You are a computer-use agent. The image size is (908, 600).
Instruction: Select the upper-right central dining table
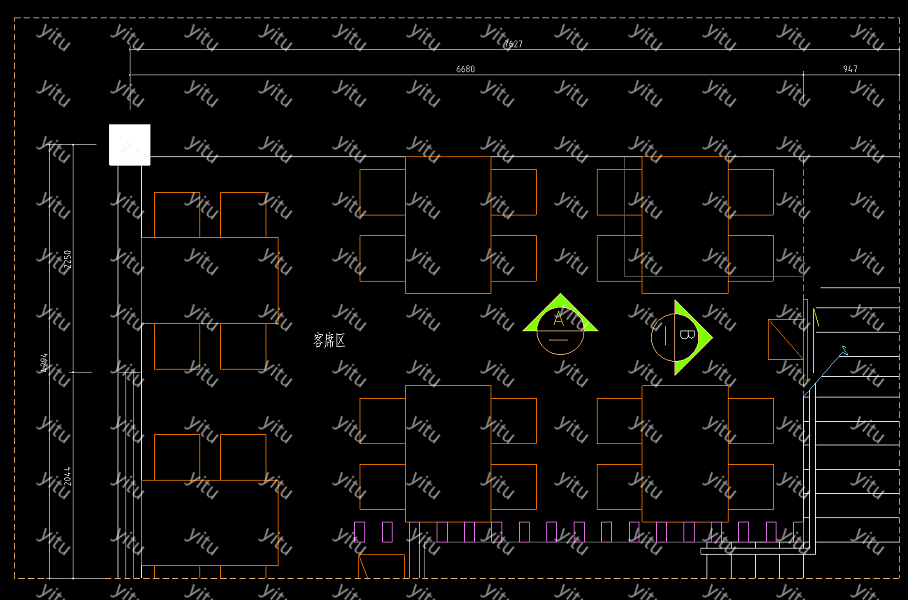tap(685, 224)
